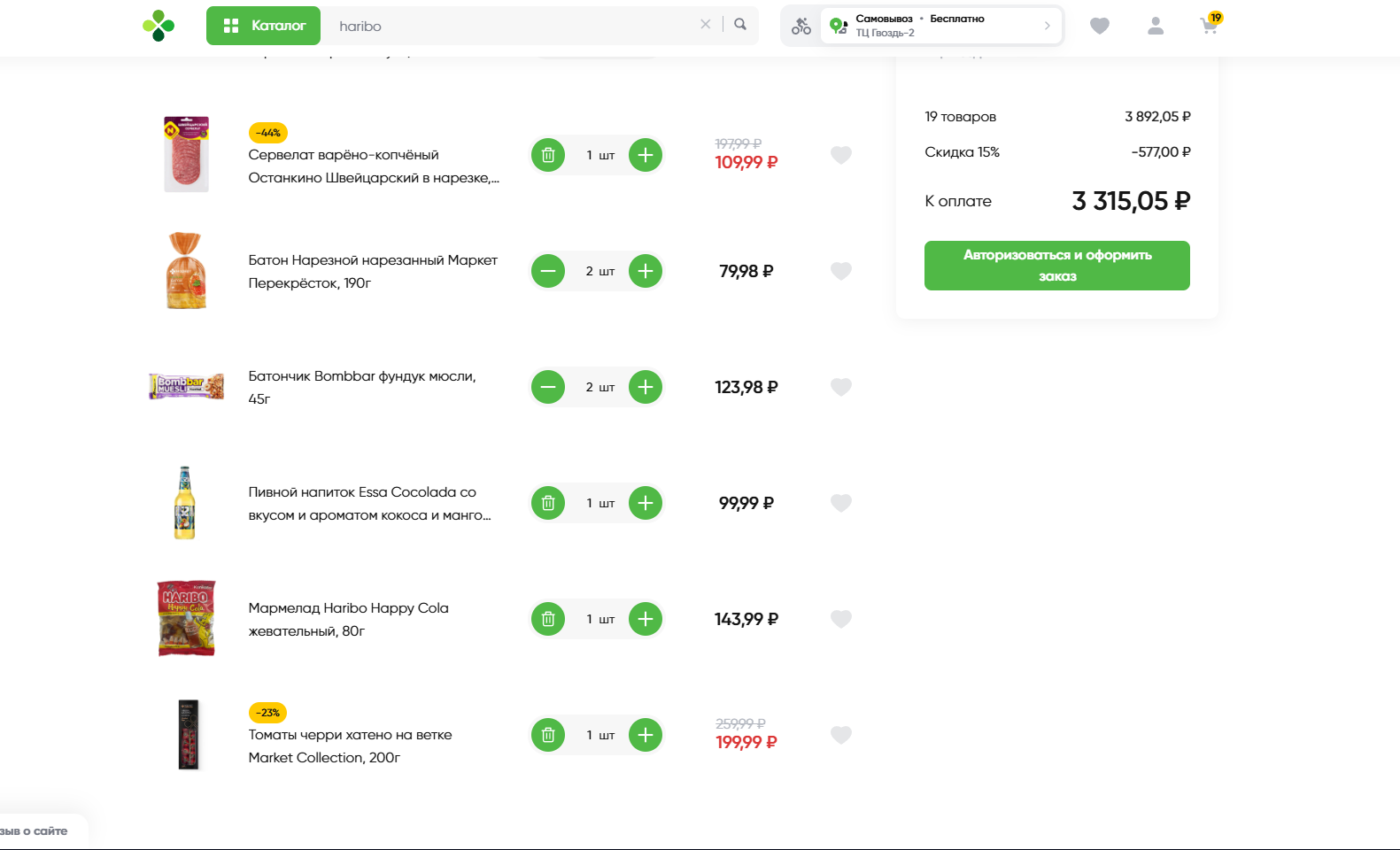
Task: Open the shopping cart with 19 items
Action: coord(1209,25)
